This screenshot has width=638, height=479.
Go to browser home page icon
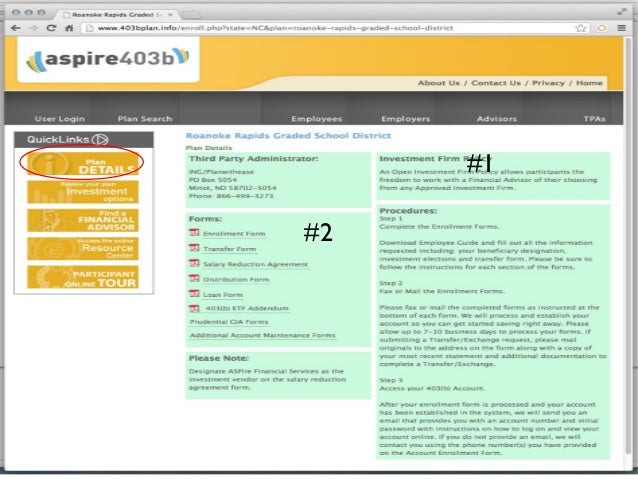coord(69,28)
